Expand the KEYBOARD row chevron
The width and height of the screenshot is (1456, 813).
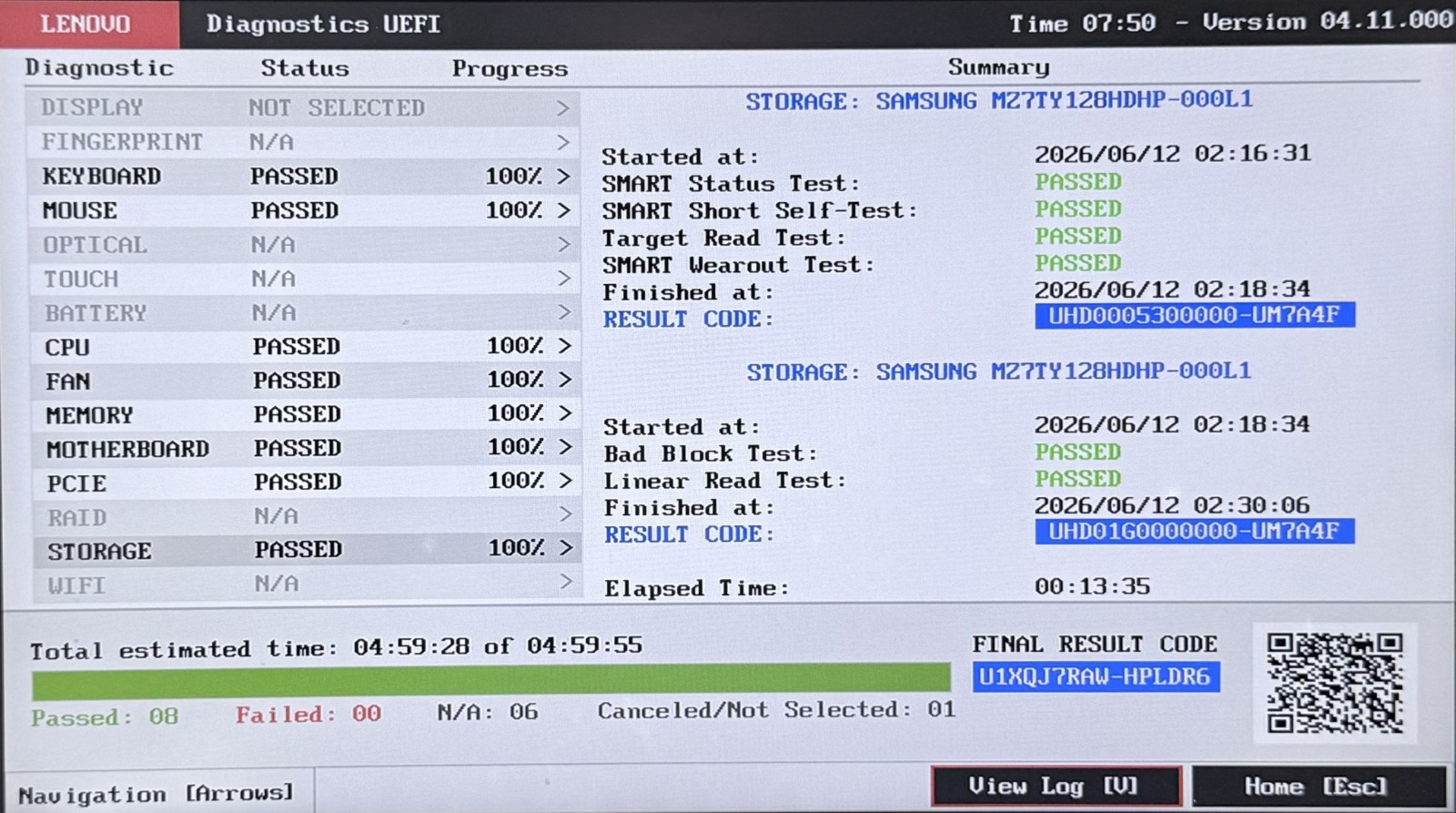(x=564, y=176)
